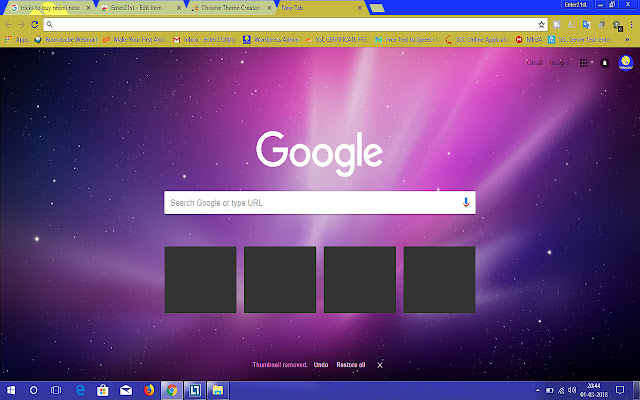This screenshot has height=400, width=640.
Task: Open the first most-visited thumbnail tile
Action: 200,280
